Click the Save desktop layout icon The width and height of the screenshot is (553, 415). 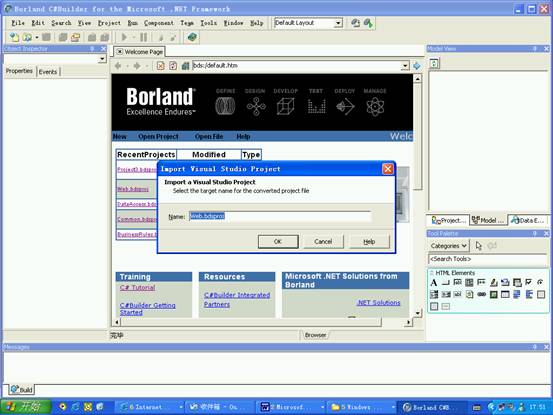(356, 23)
